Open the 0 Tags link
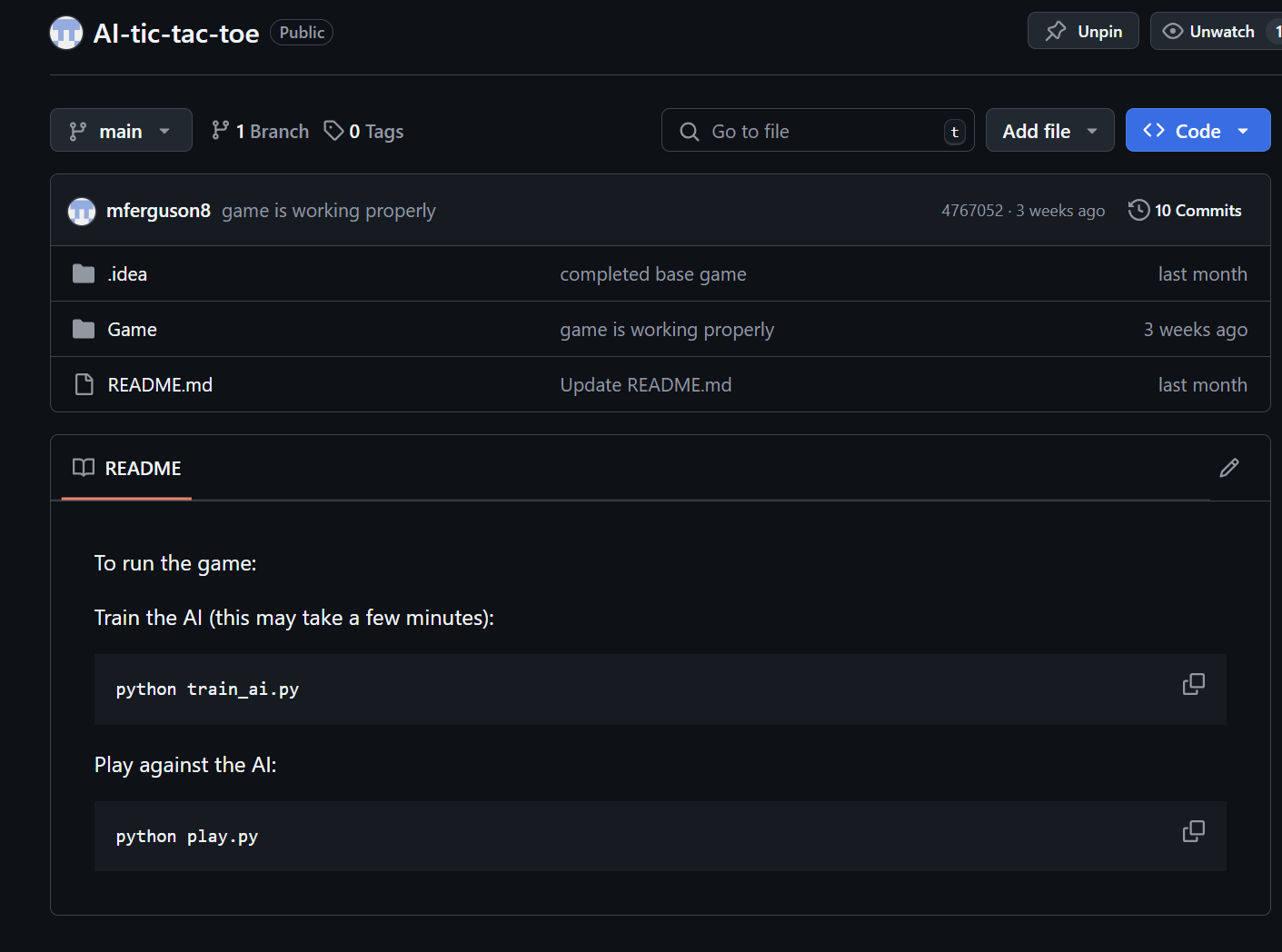Viewport: 1282px width, 952px height. point(364,131)
